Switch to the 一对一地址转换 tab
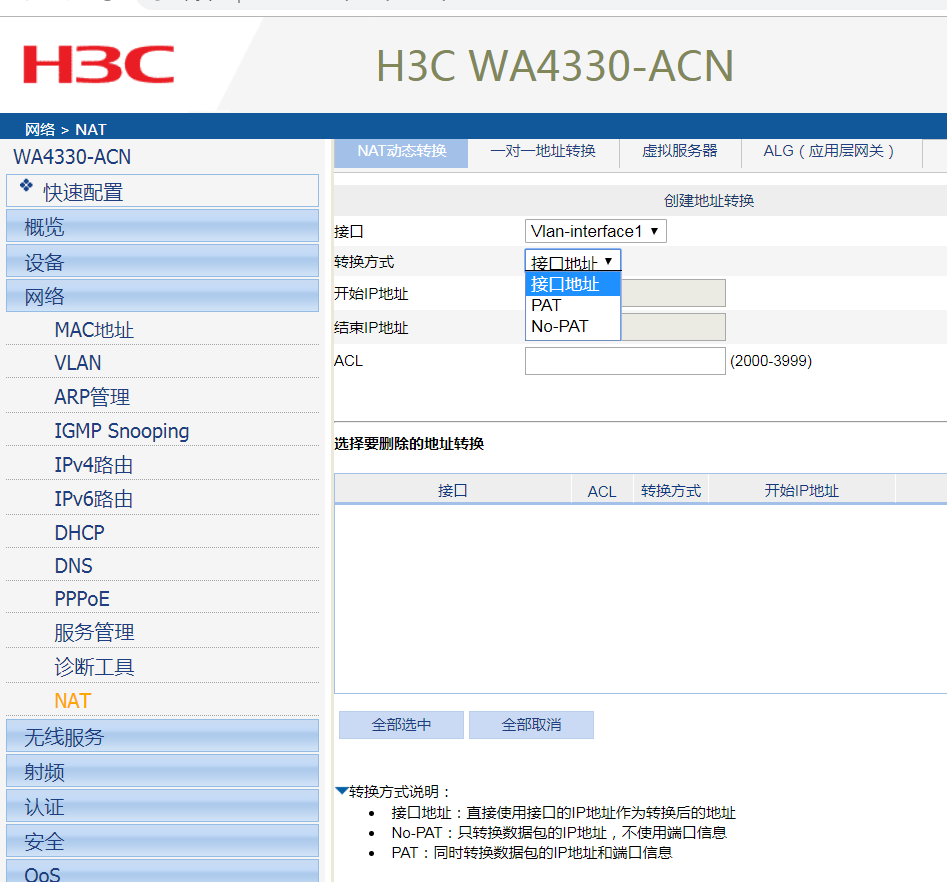Viewport: 947px width, 882px height. coord(543,152)
